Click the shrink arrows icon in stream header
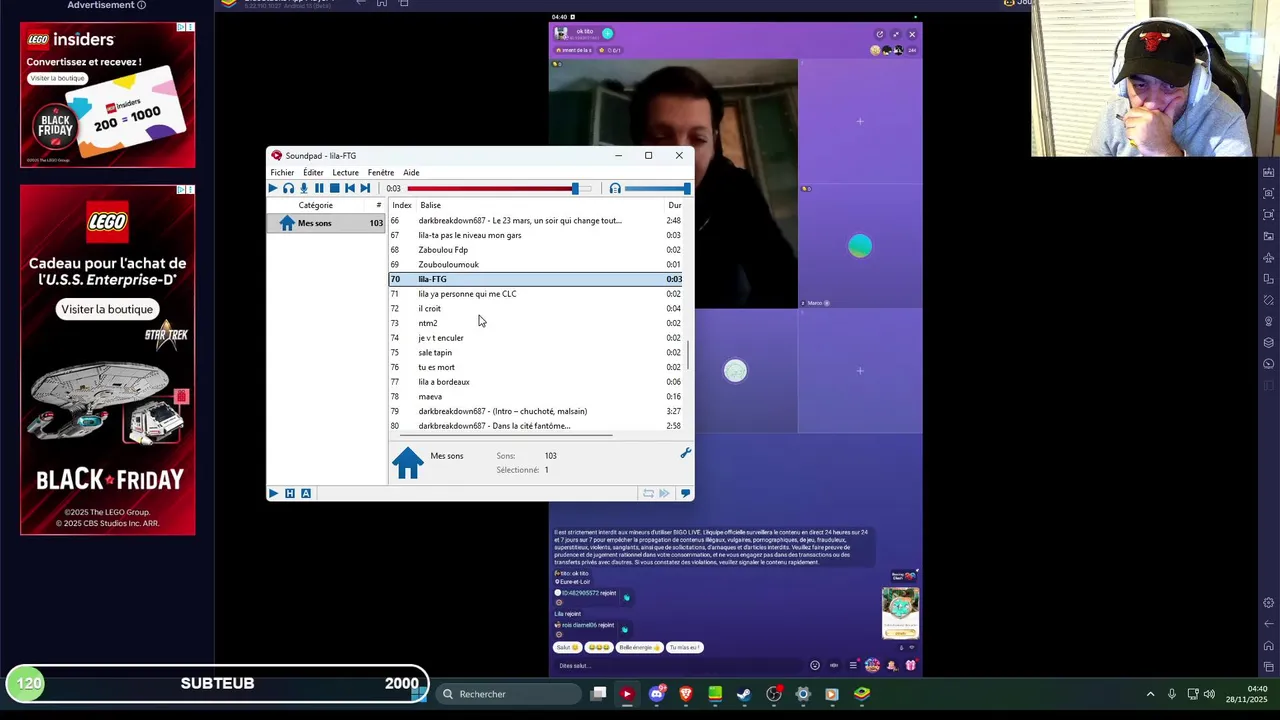This screenshot has width=1280, height=720. tap(896, 34)
